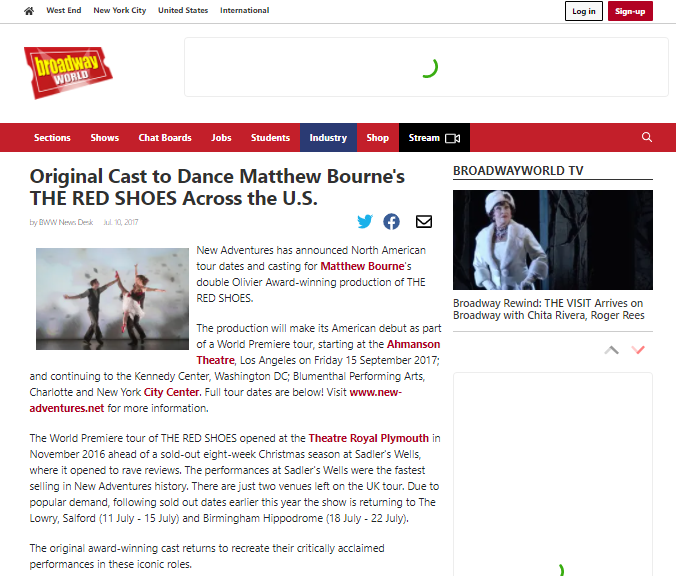
Task: Click the BWW News Desk byline
Action: click(66, 222)
